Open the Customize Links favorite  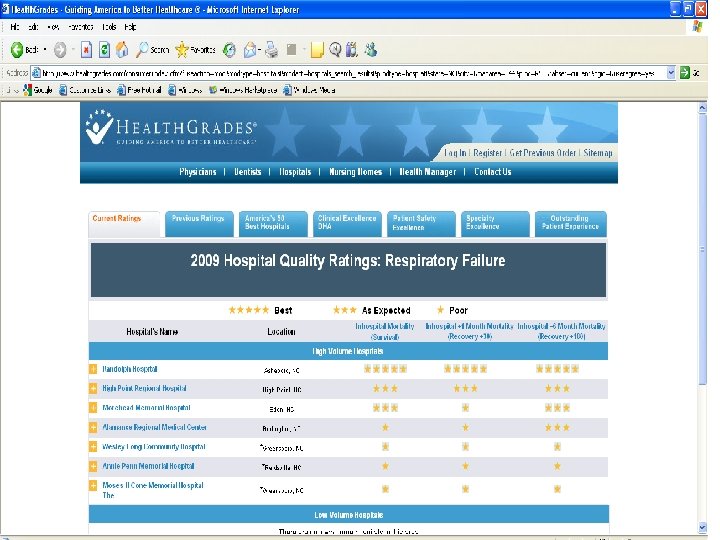[85, 90]
